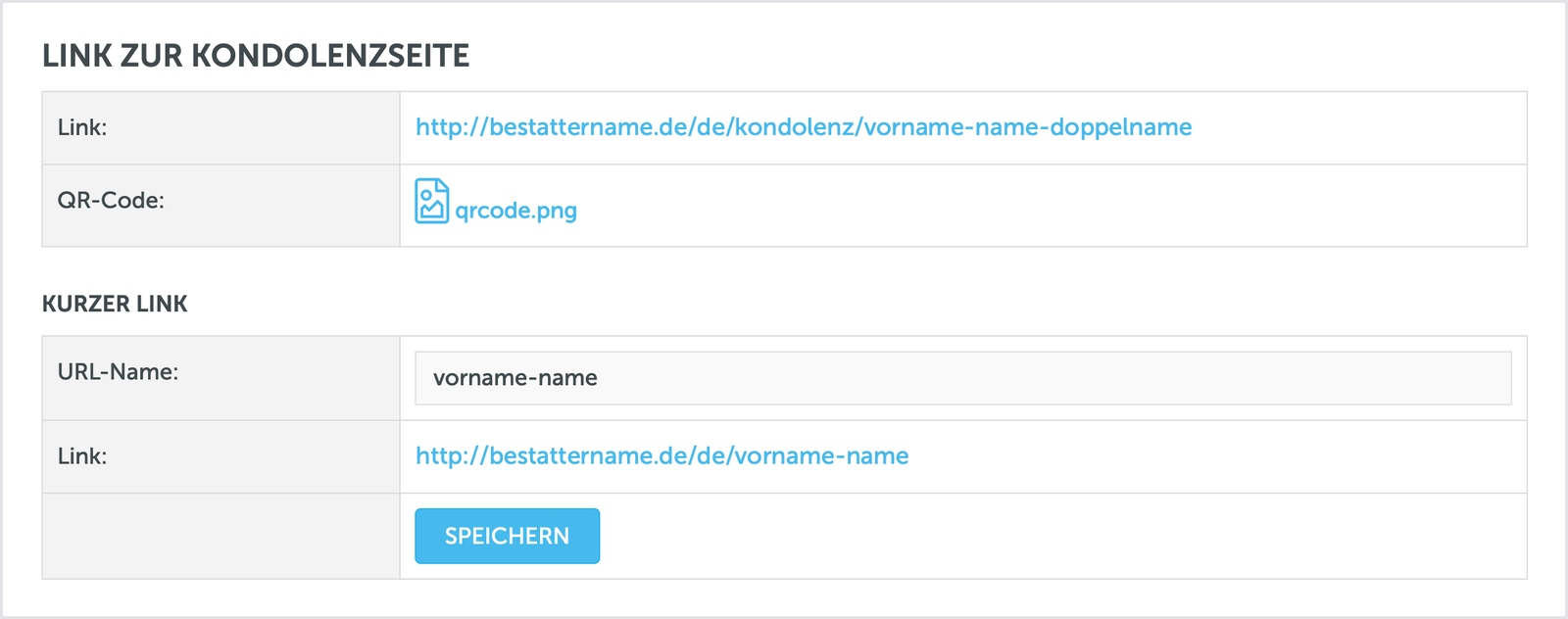Select the "QR-Code:" row label
Viewport: 1568px width, 619px height.
[111, 201]
